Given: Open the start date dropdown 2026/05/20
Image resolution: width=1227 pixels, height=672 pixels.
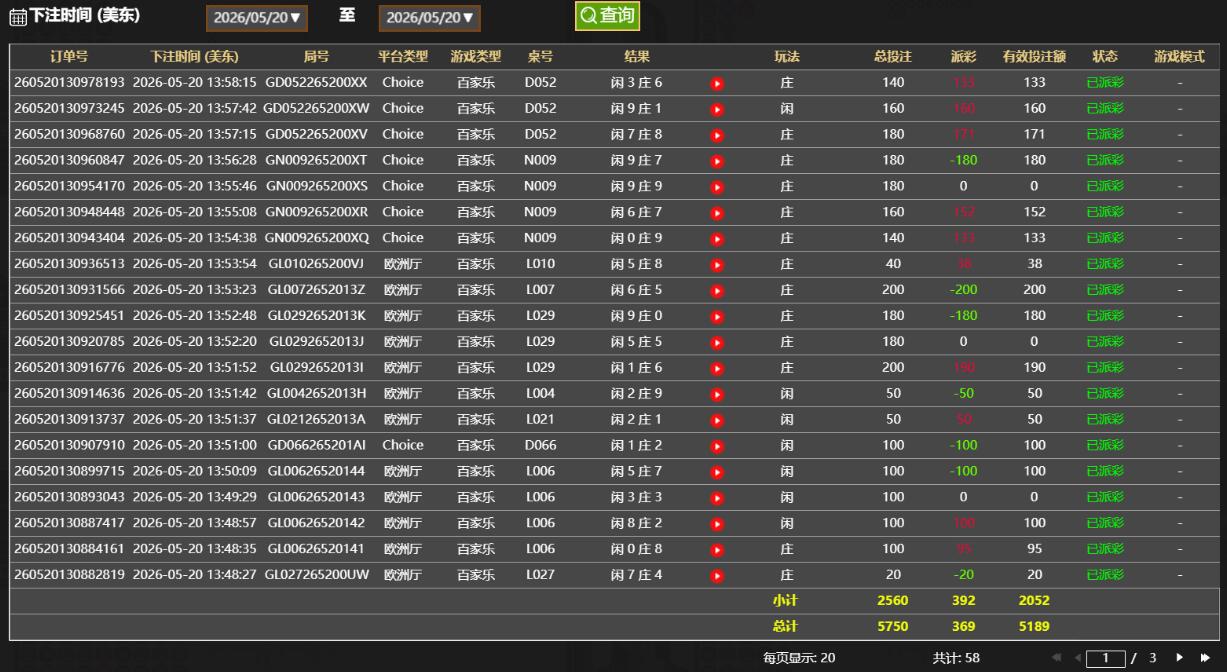Looking at the screenshot, I should 257,18.
